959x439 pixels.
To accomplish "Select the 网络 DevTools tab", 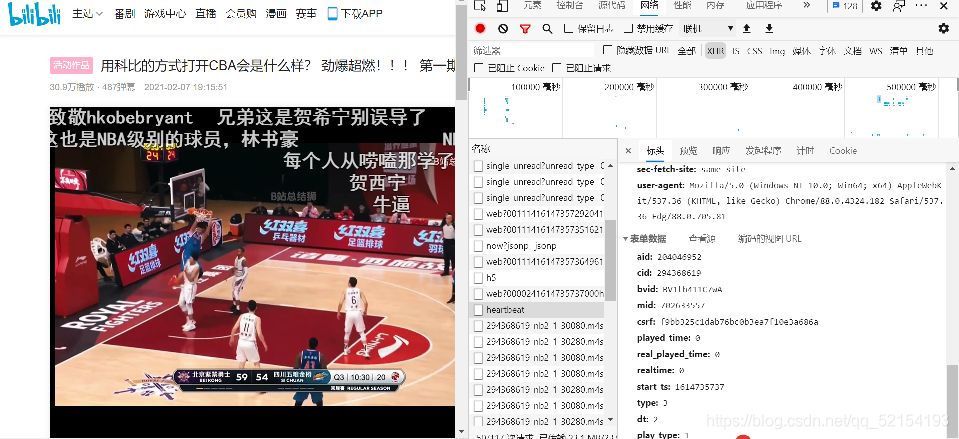I will pyautogui.click(x=649, y=6).
